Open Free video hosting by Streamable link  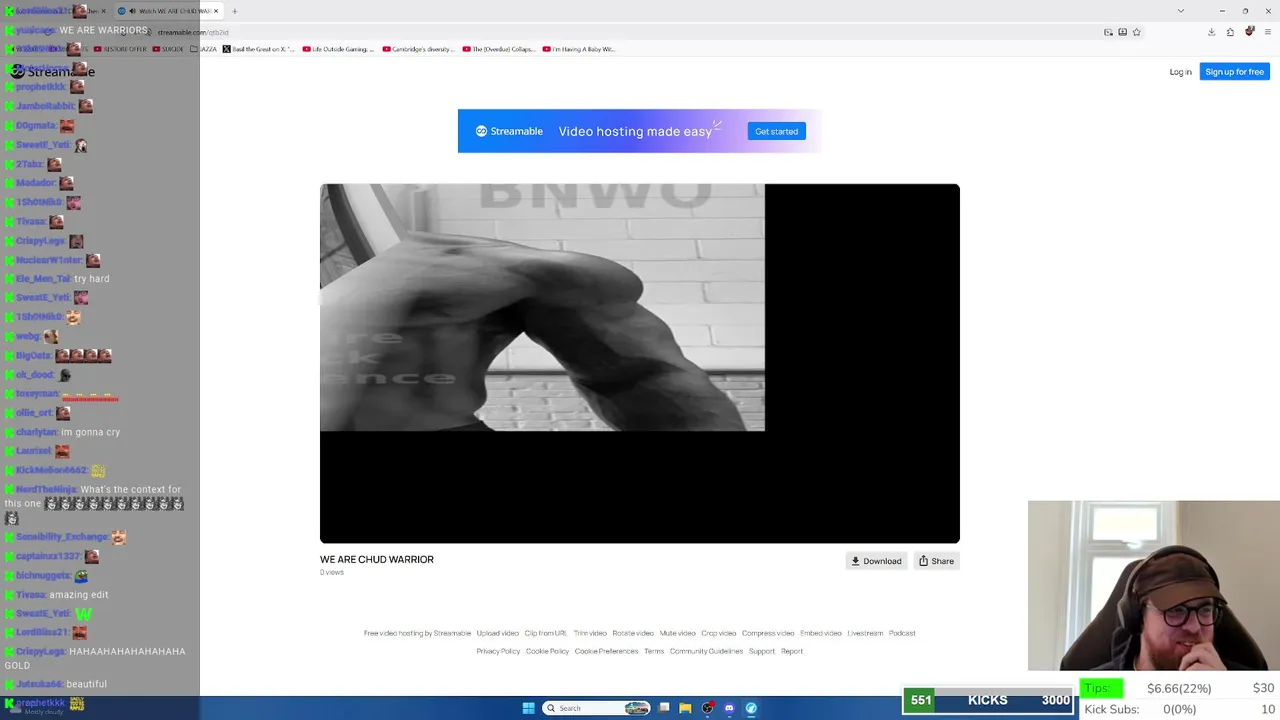pyautogui.click(x=417, y=633)
